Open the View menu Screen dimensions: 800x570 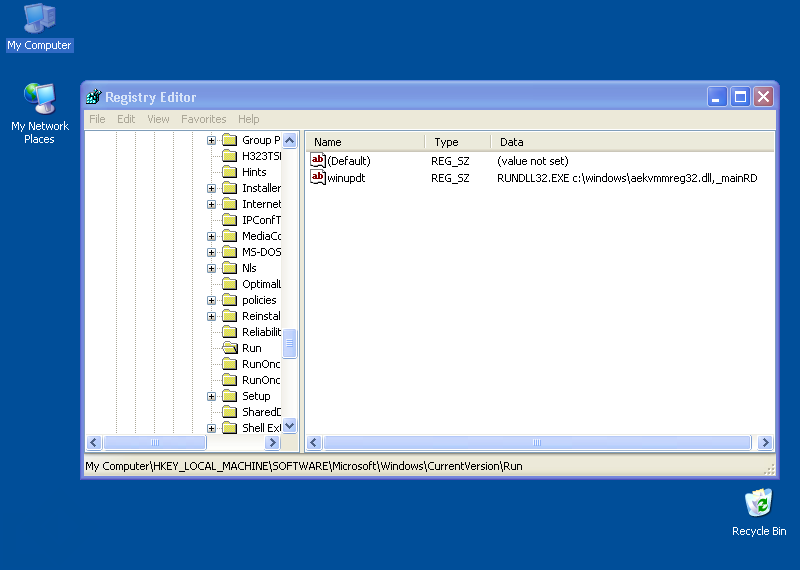click(x=158, y=119)
